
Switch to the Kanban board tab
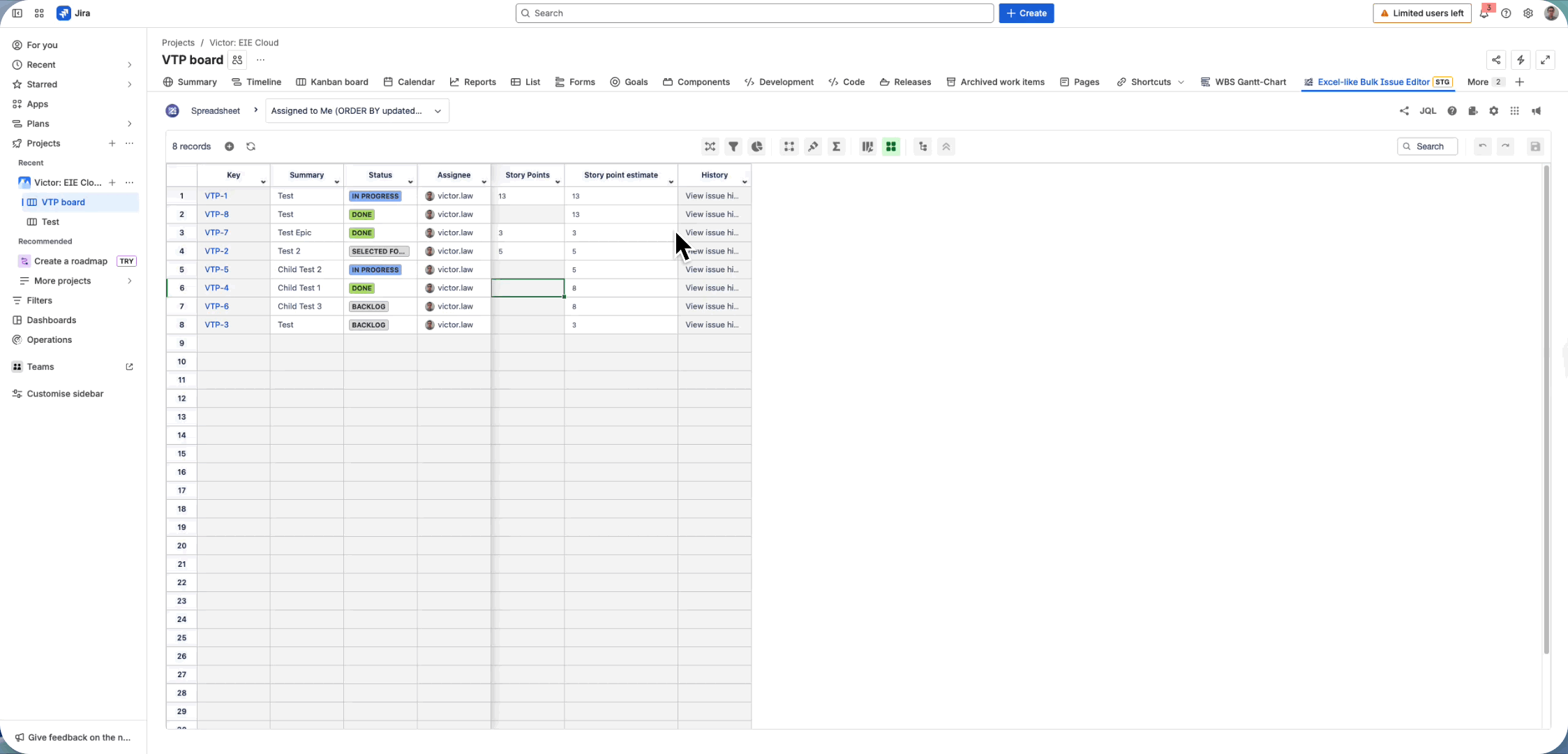point(332,82)
